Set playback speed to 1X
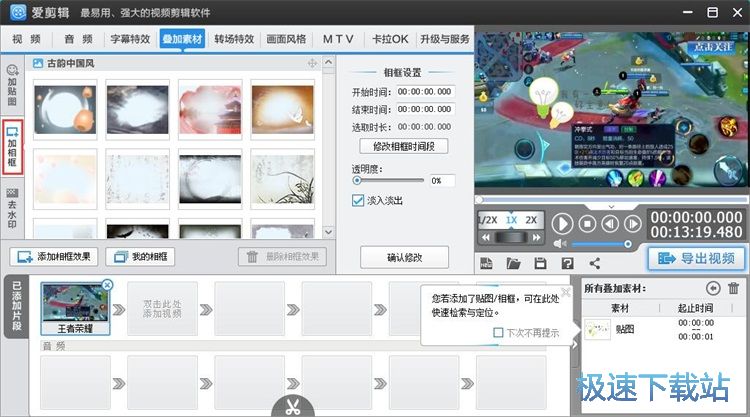The image size is (750, 417). (511, 220)
